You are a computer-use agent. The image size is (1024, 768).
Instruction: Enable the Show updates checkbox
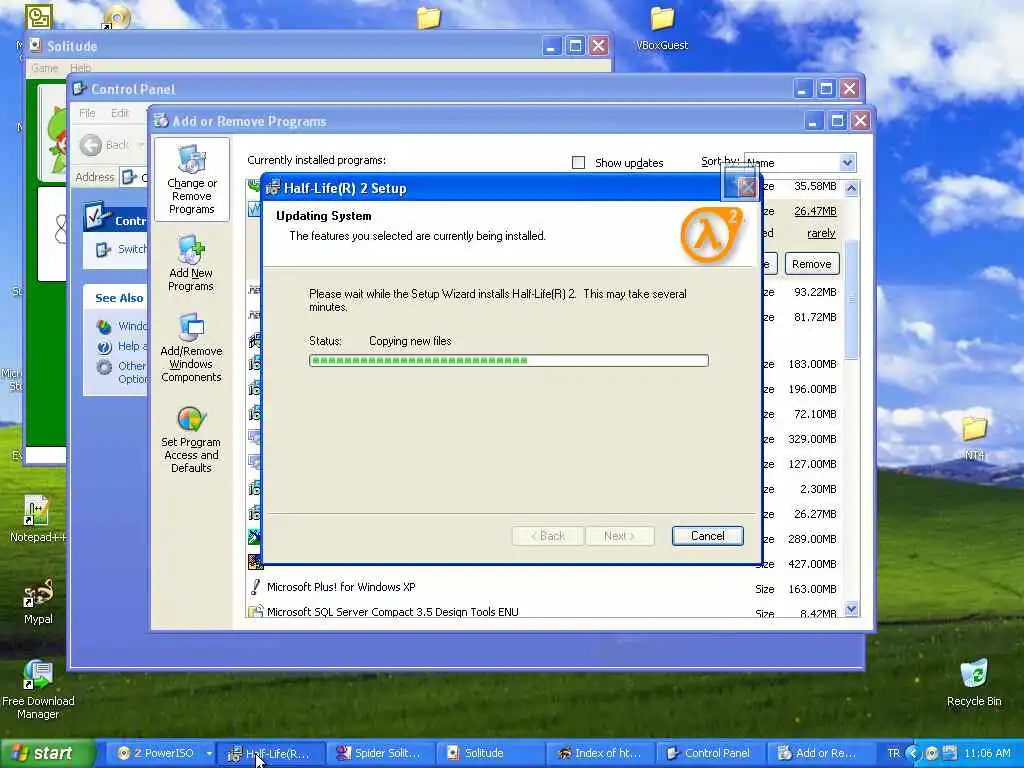[x=579, y=163]
